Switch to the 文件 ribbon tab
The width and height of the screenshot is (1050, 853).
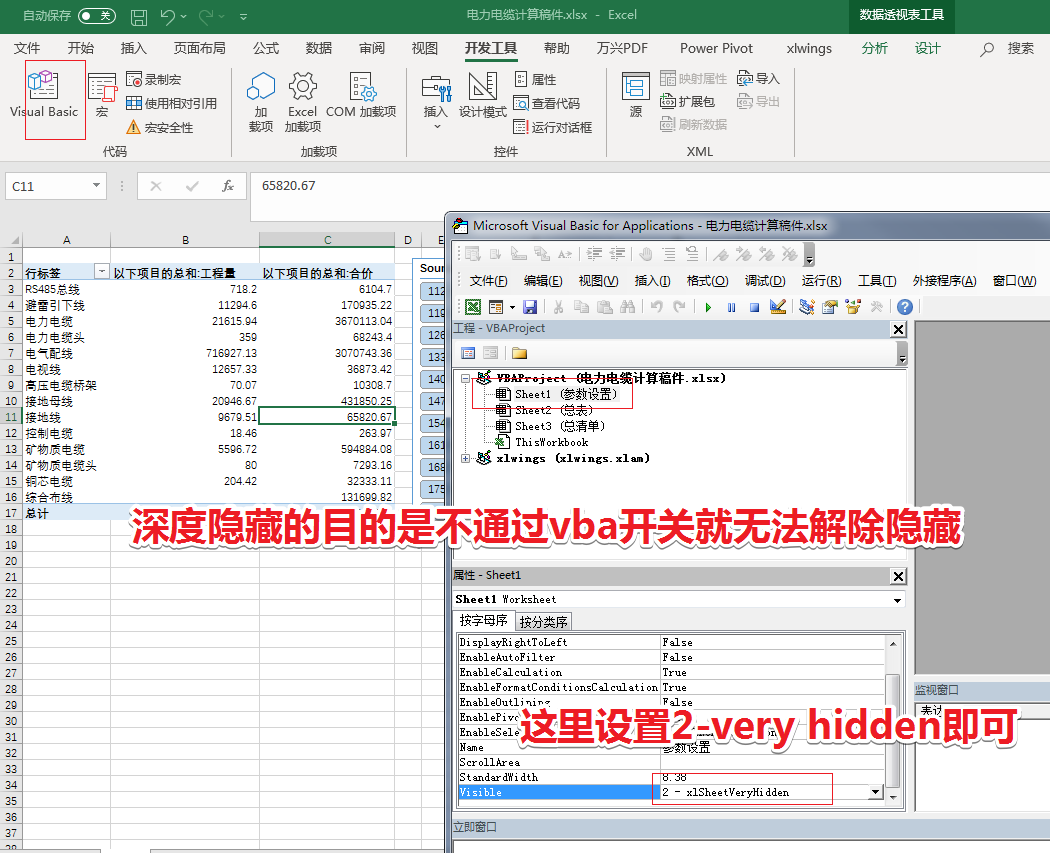tap(27, 48)
